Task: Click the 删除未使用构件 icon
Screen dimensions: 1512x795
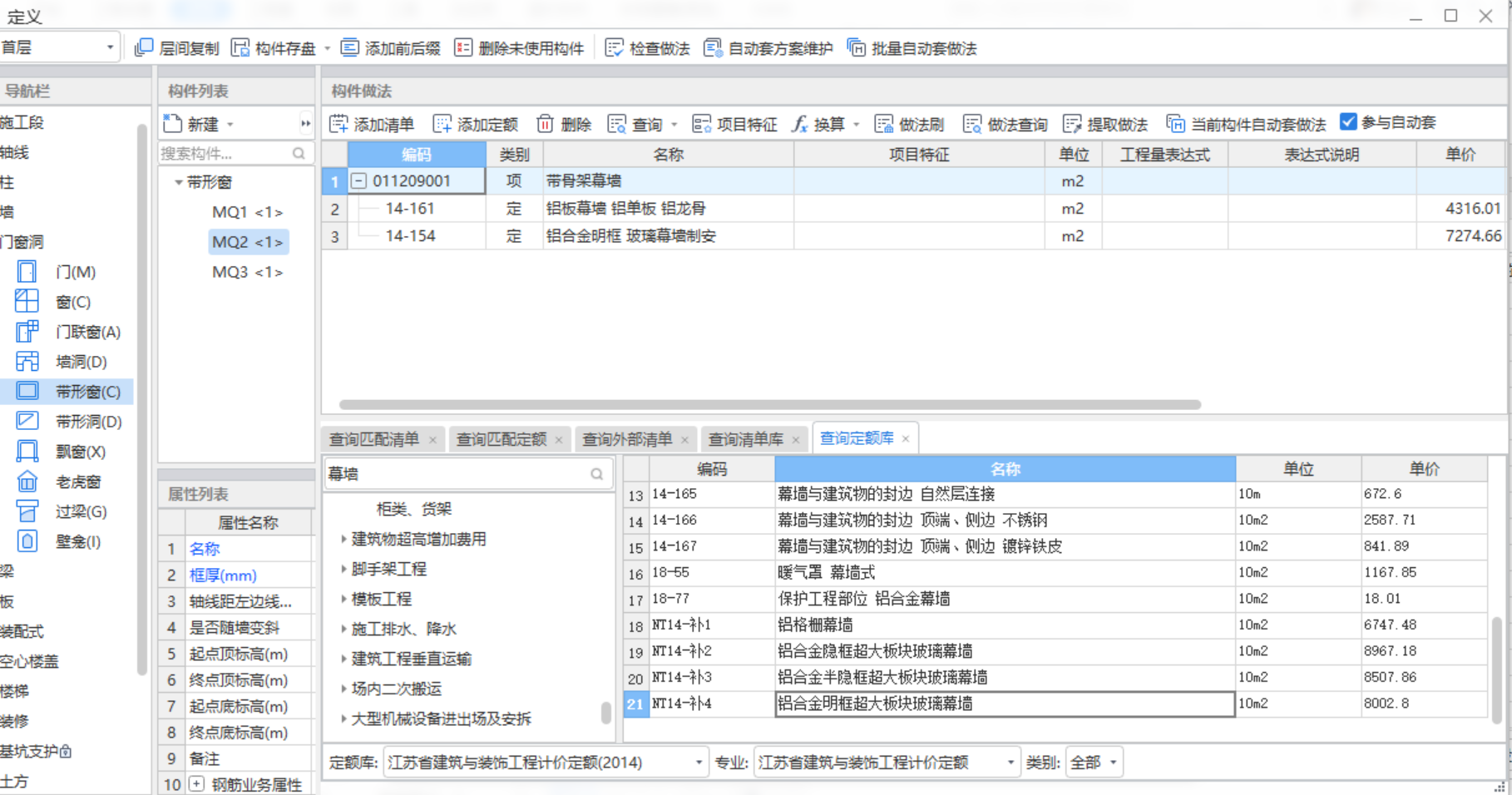Action: click(463, 48)
